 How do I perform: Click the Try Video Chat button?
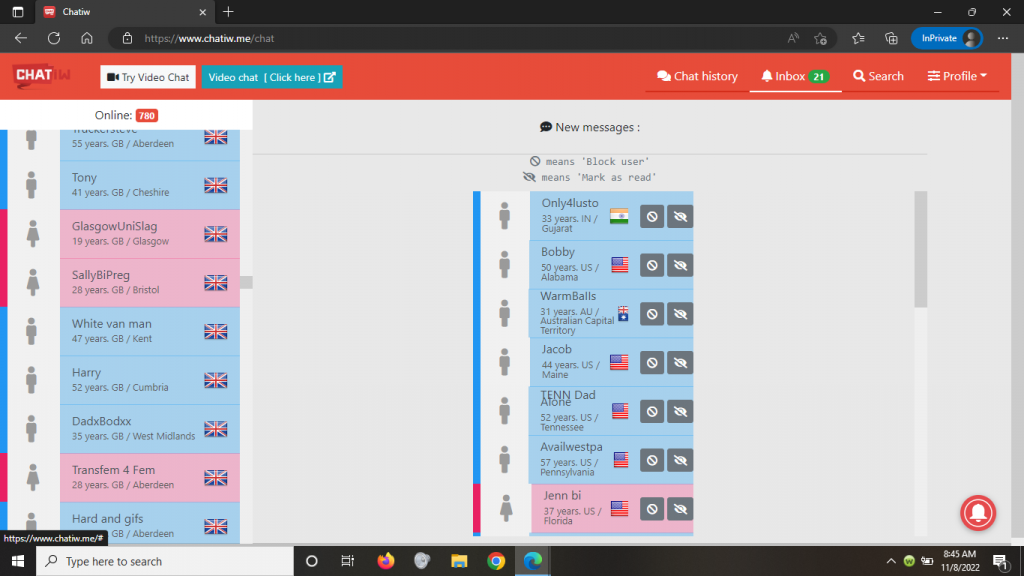click(148, 77)
